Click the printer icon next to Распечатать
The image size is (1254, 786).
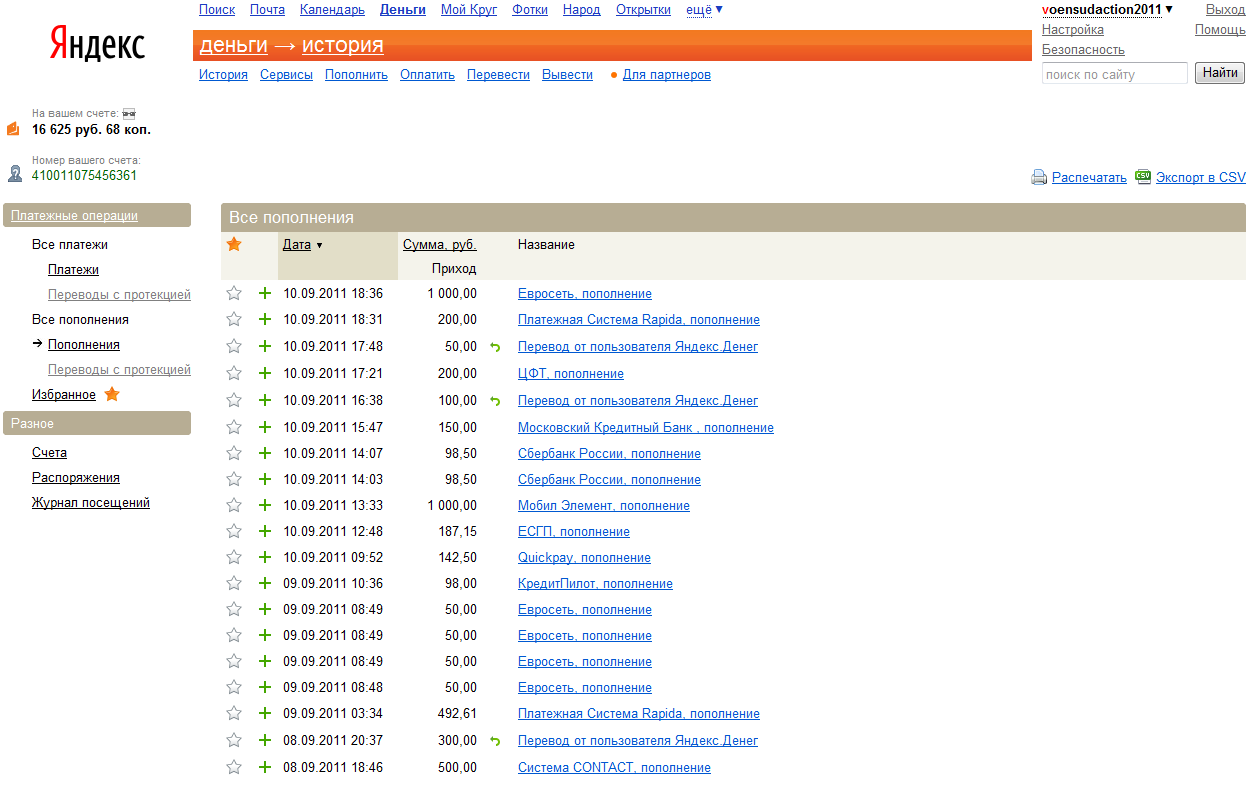click(1039, 177)
